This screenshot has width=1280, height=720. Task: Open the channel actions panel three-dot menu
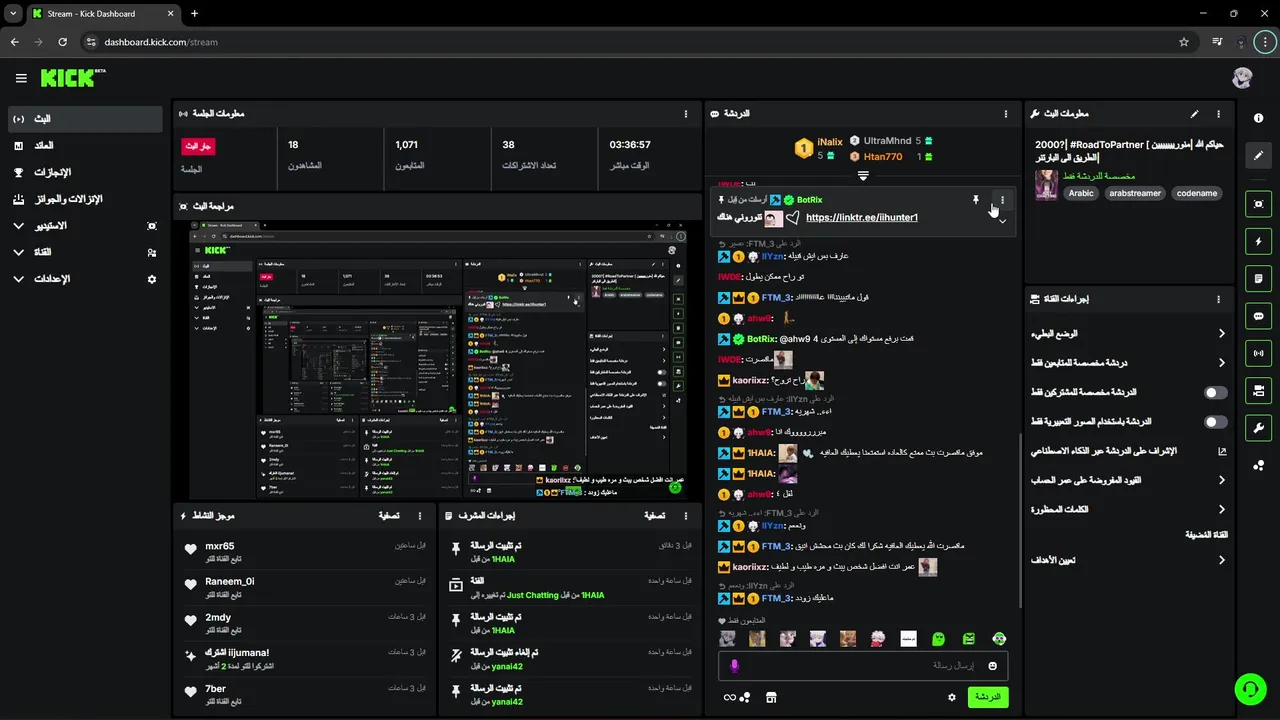1218,299
